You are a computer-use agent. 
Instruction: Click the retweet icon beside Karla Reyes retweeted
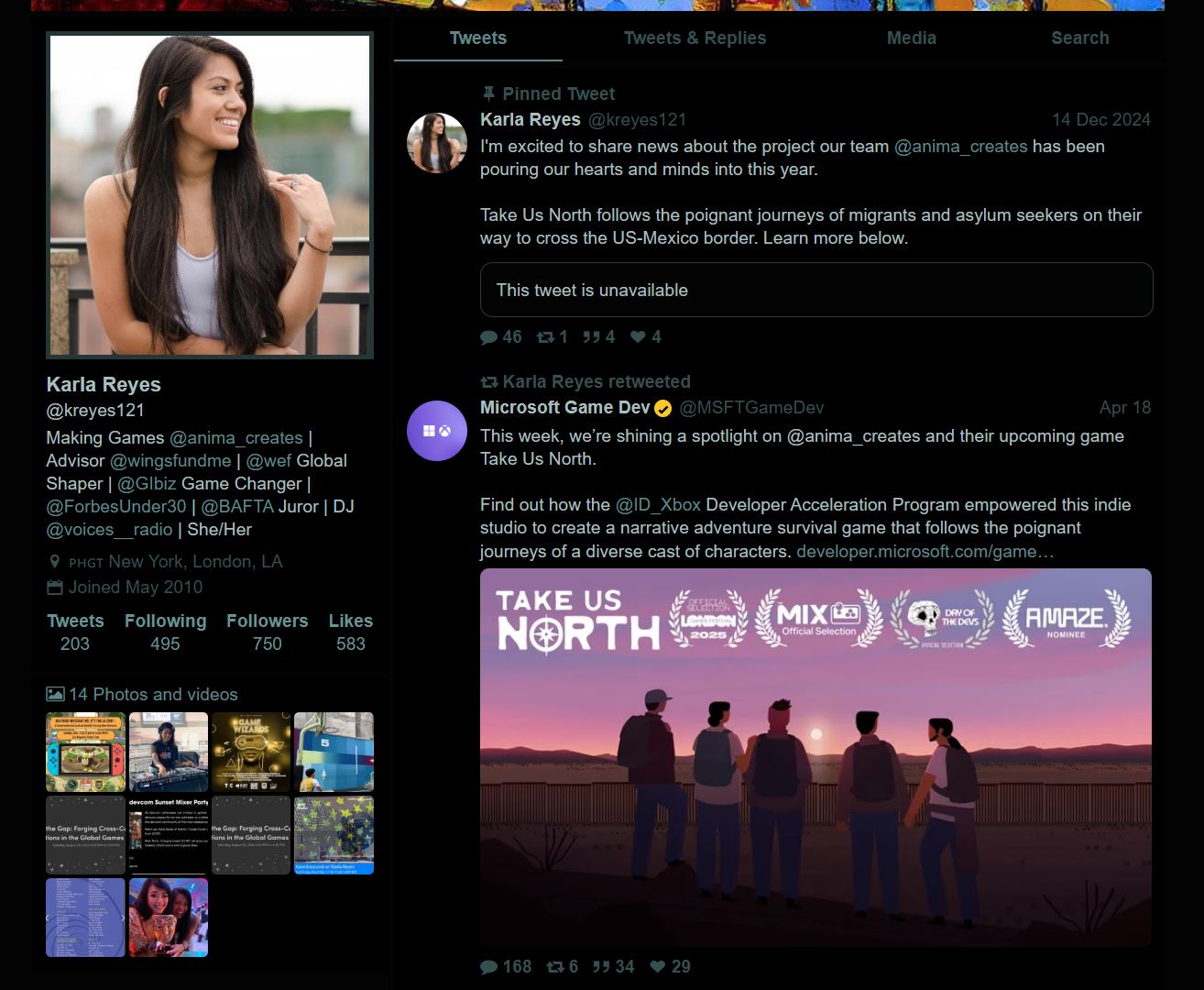tap(489, 382)
